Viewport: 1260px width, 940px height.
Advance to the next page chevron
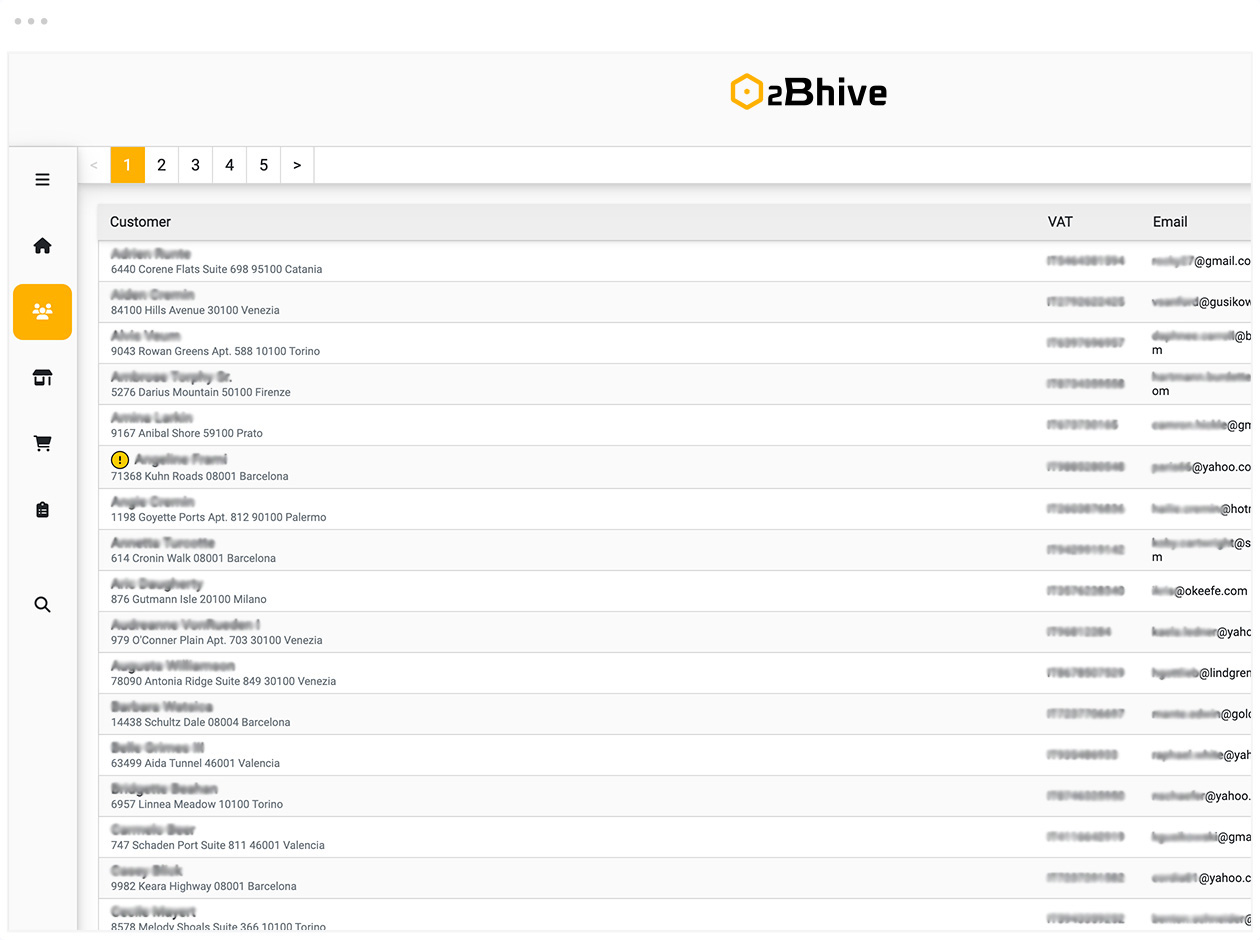[x=297, y=164]
